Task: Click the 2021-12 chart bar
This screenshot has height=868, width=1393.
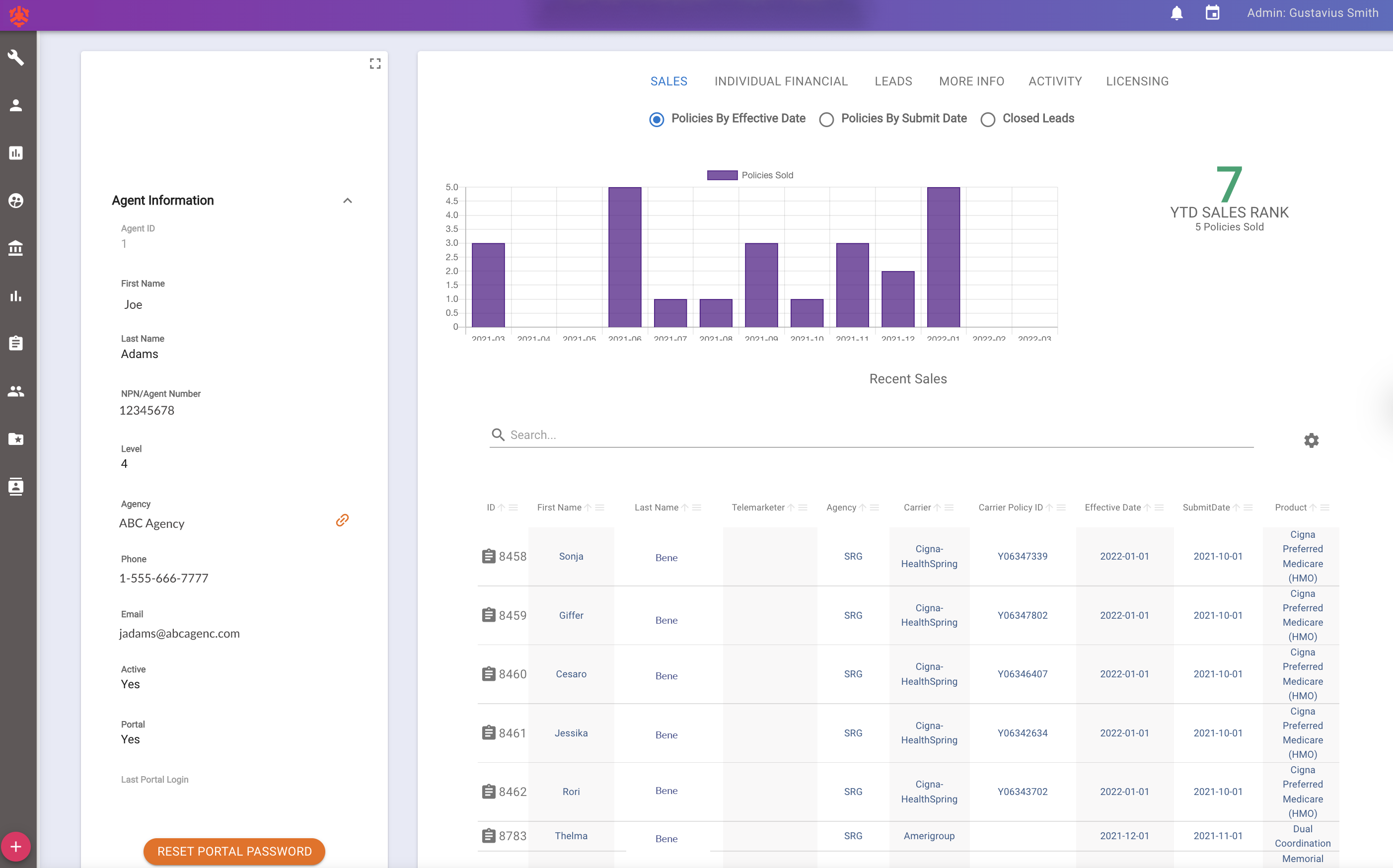Action: (898, 299)
